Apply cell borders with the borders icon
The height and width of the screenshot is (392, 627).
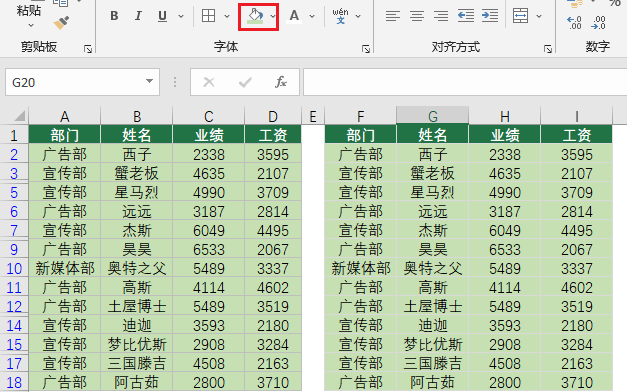[208, 16]
